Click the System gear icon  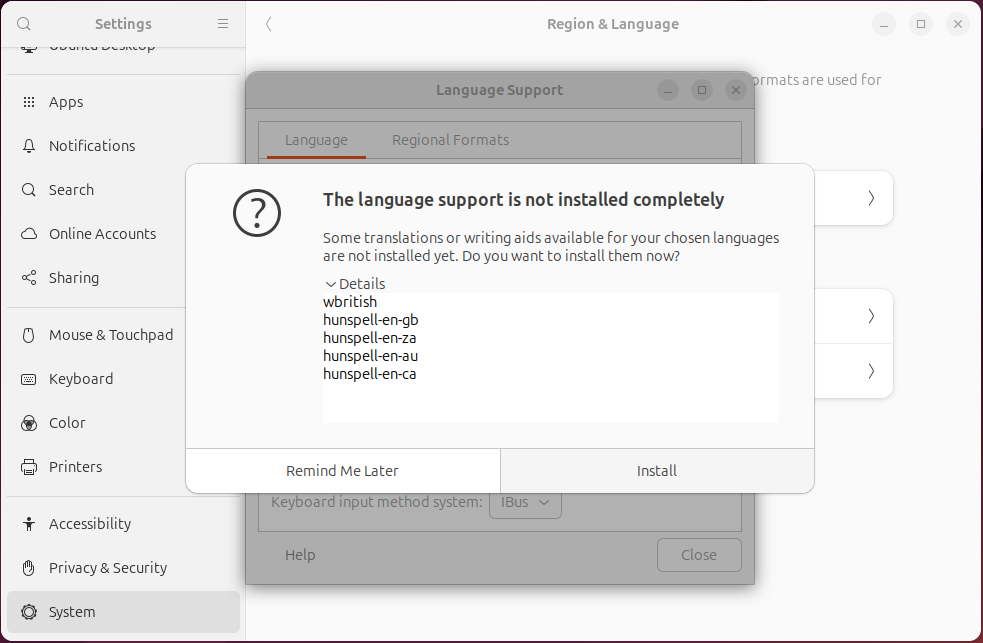[29, 612]
